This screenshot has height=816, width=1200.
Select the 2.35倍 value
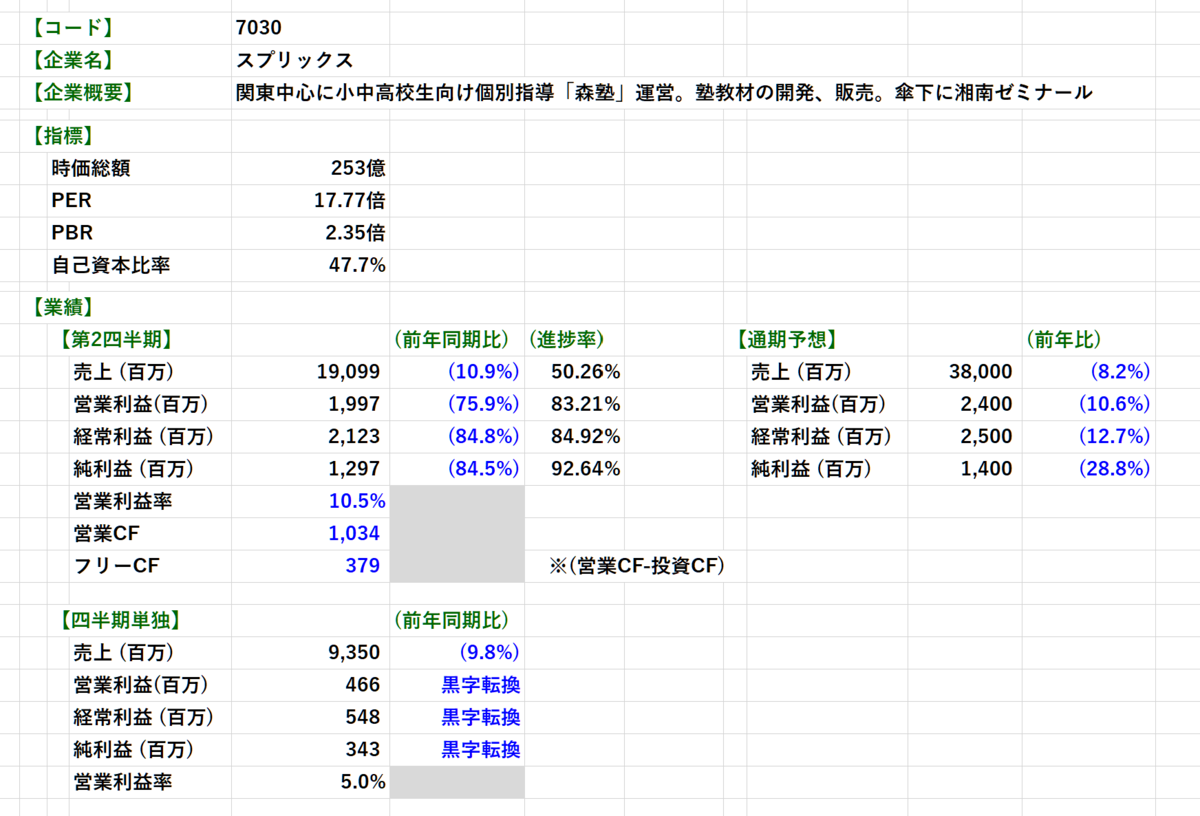point(355,233)
